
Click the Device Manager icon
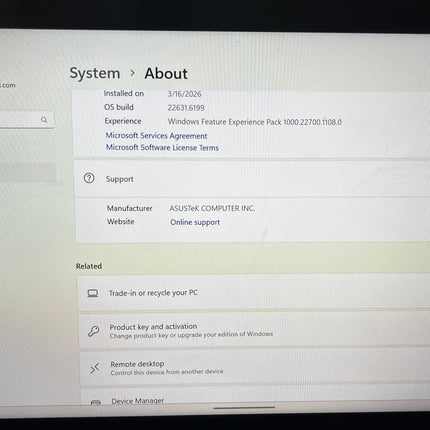click(96, 402)
